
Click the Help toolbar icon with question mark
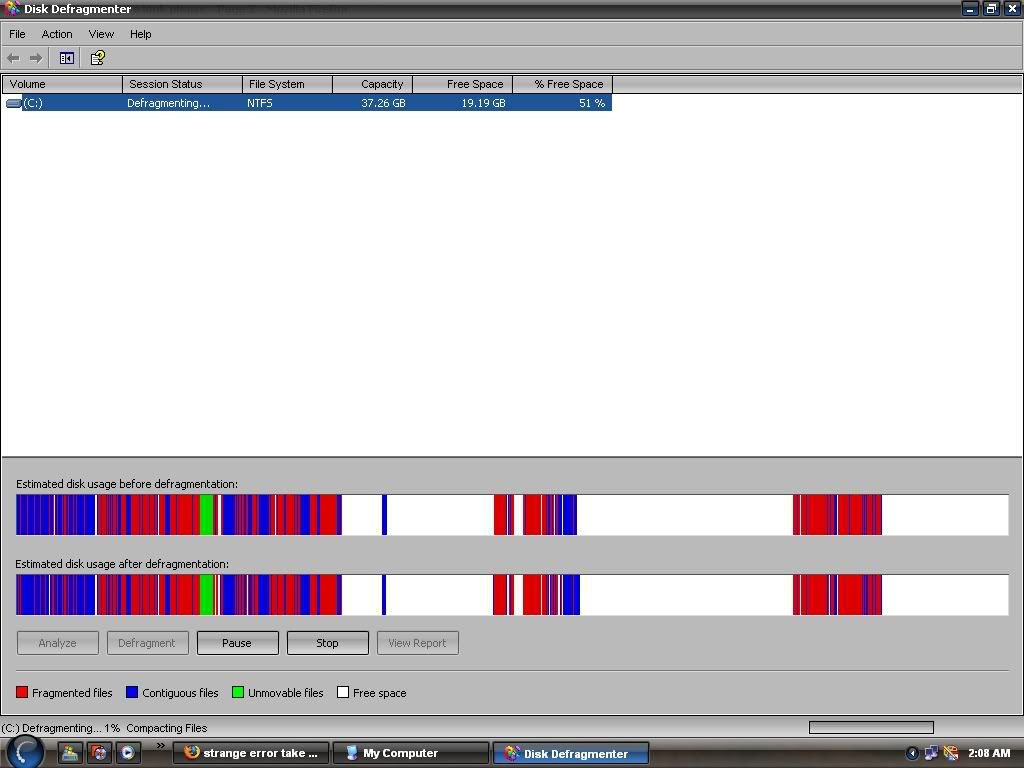tap(98, 58)
